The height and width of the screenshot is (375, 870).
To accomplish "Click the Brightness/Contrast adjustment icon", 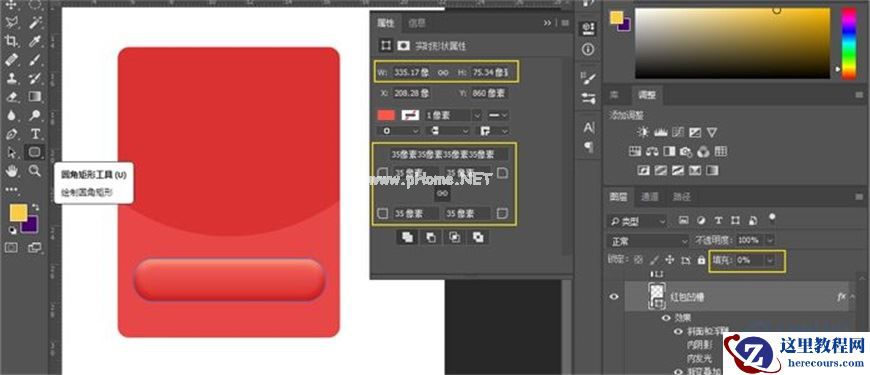I will (x=643, y=132).
